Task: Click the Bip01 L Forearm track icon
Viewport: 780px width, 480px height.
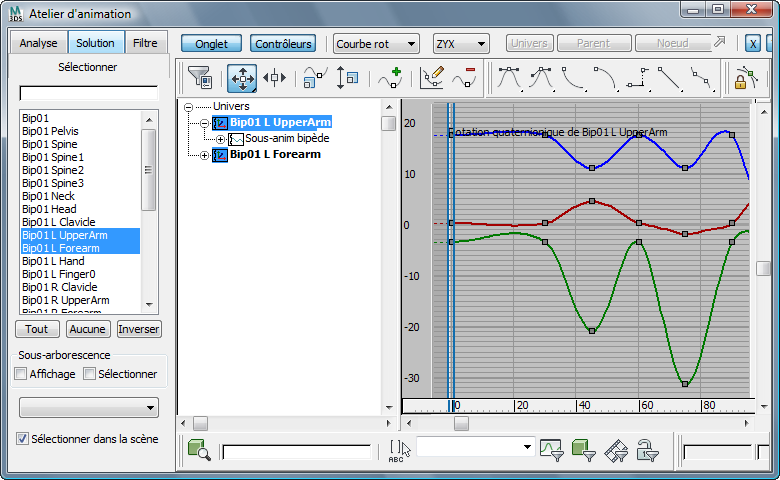Action: pos(220,155)
